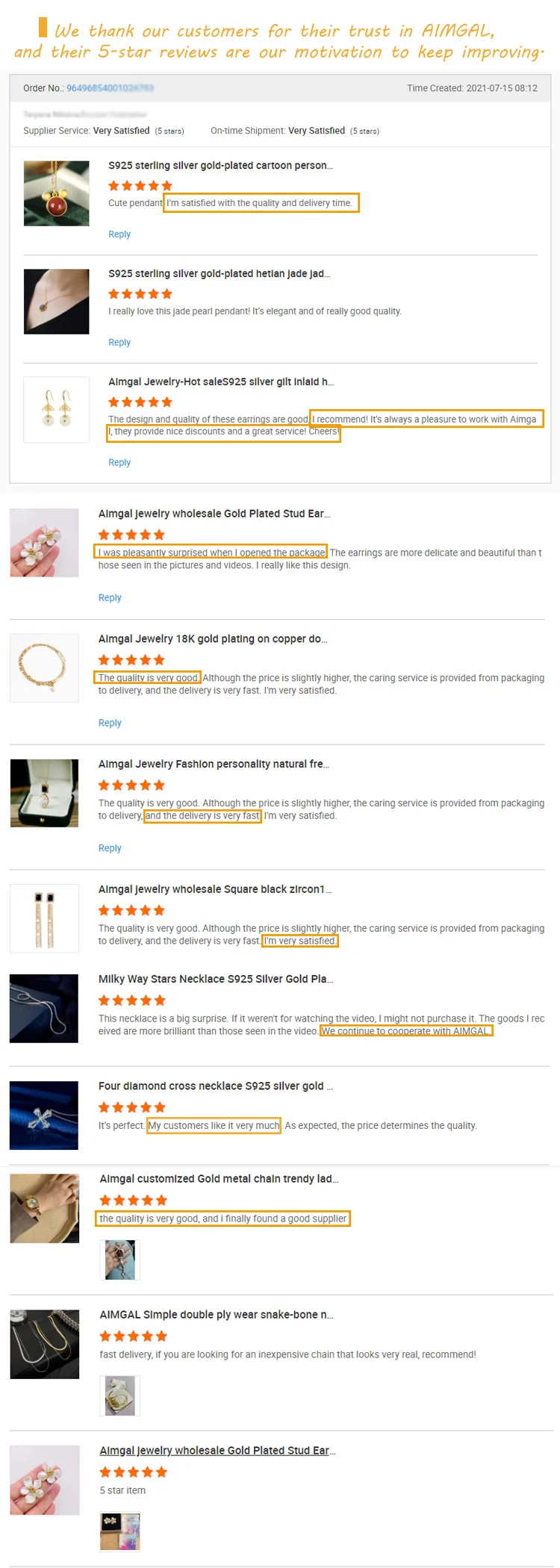View the silver gilt drop earrings thumbnail

pyautogui.click(x=57, y=410)
